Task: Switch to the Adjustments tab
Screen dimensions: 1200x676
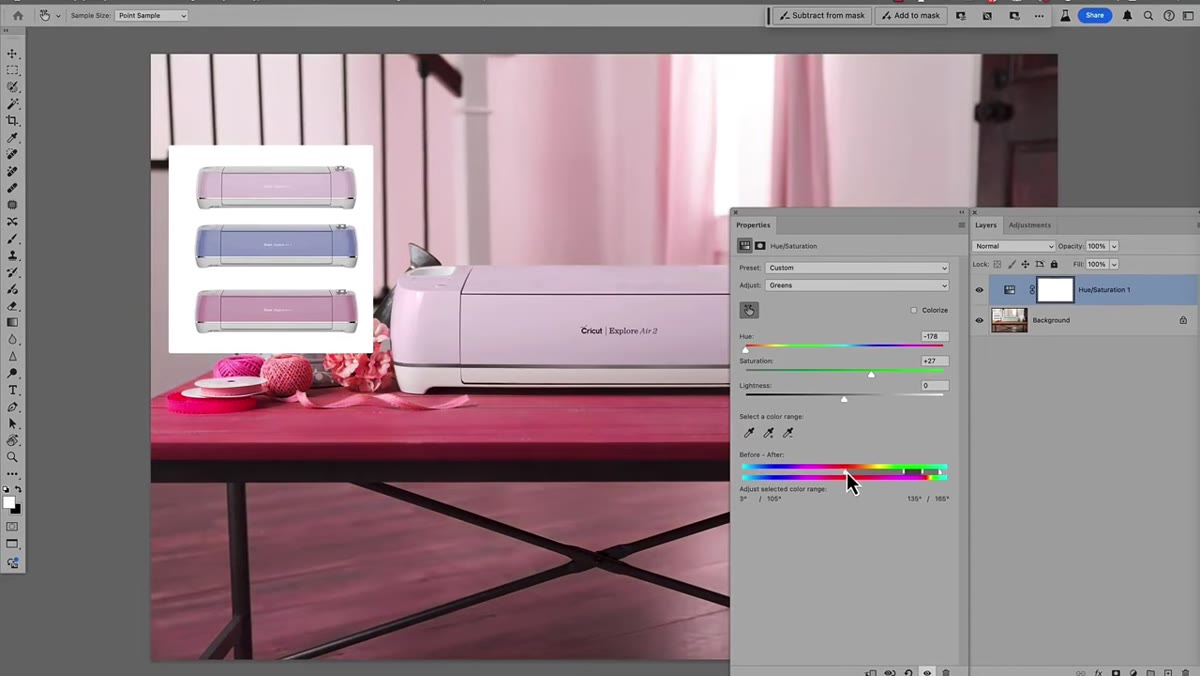Action: click(x=1029, y=225)
